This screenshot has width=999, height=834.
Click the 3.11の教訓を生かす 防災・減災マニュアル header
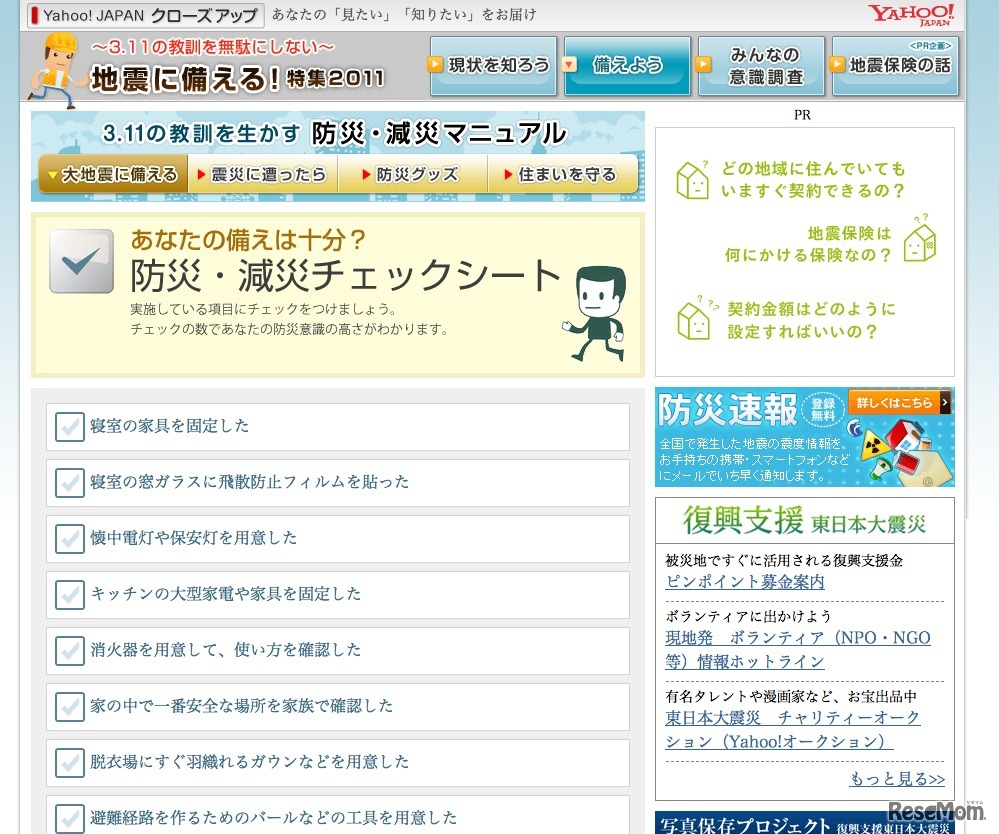coord(334,133)
